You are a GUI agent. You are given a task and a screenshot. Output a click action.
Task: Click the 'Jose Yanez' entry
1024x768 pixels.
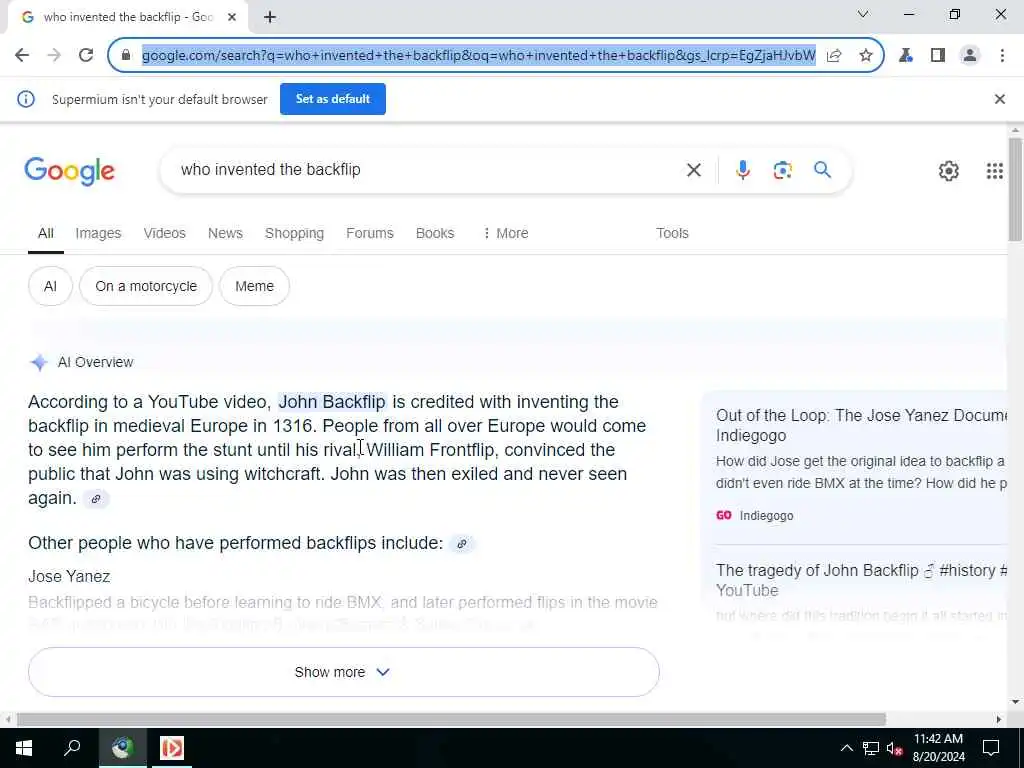coord(69,577)
